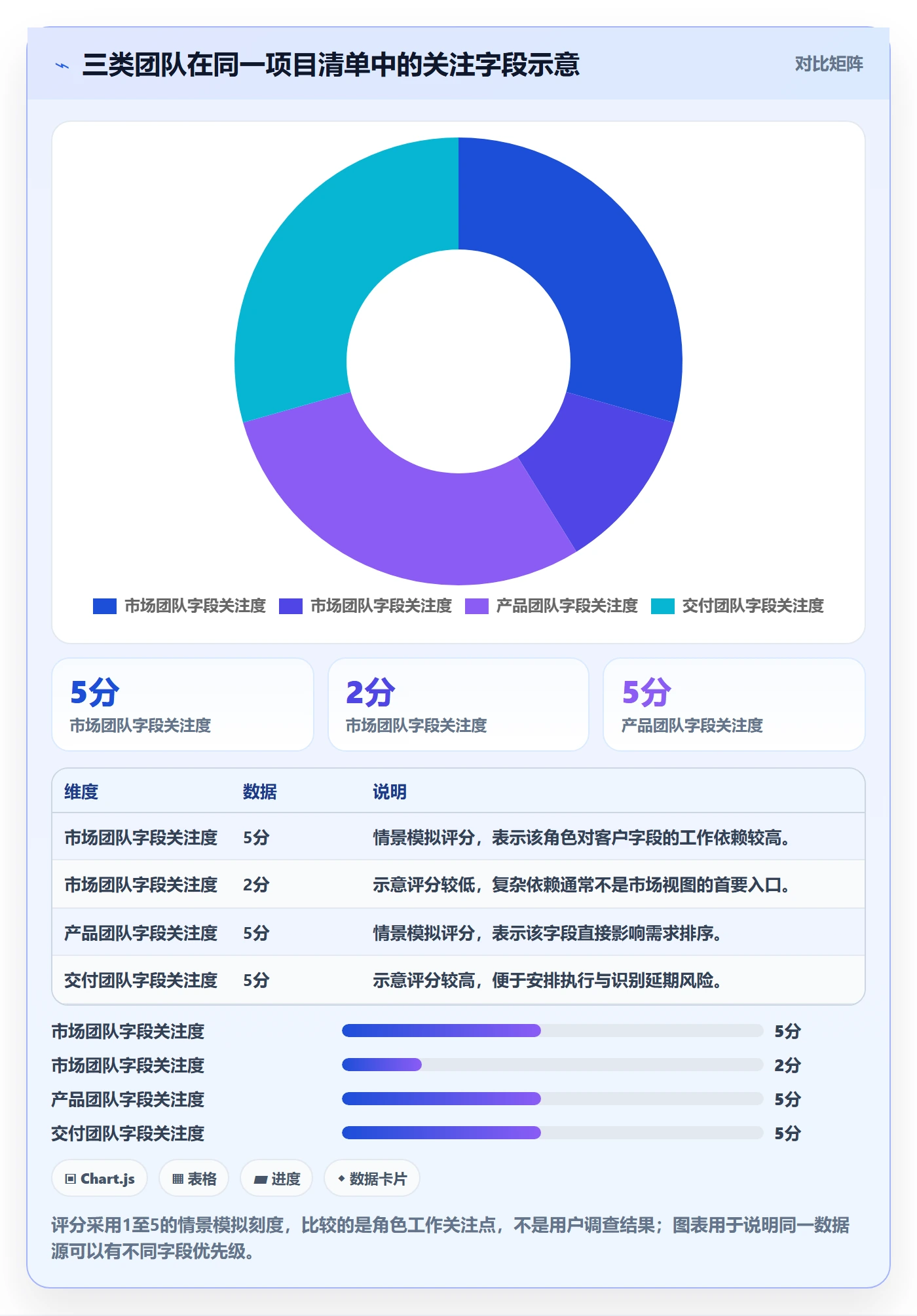
Task: Click the 表格 chip
Action: tap(194, 1179)
